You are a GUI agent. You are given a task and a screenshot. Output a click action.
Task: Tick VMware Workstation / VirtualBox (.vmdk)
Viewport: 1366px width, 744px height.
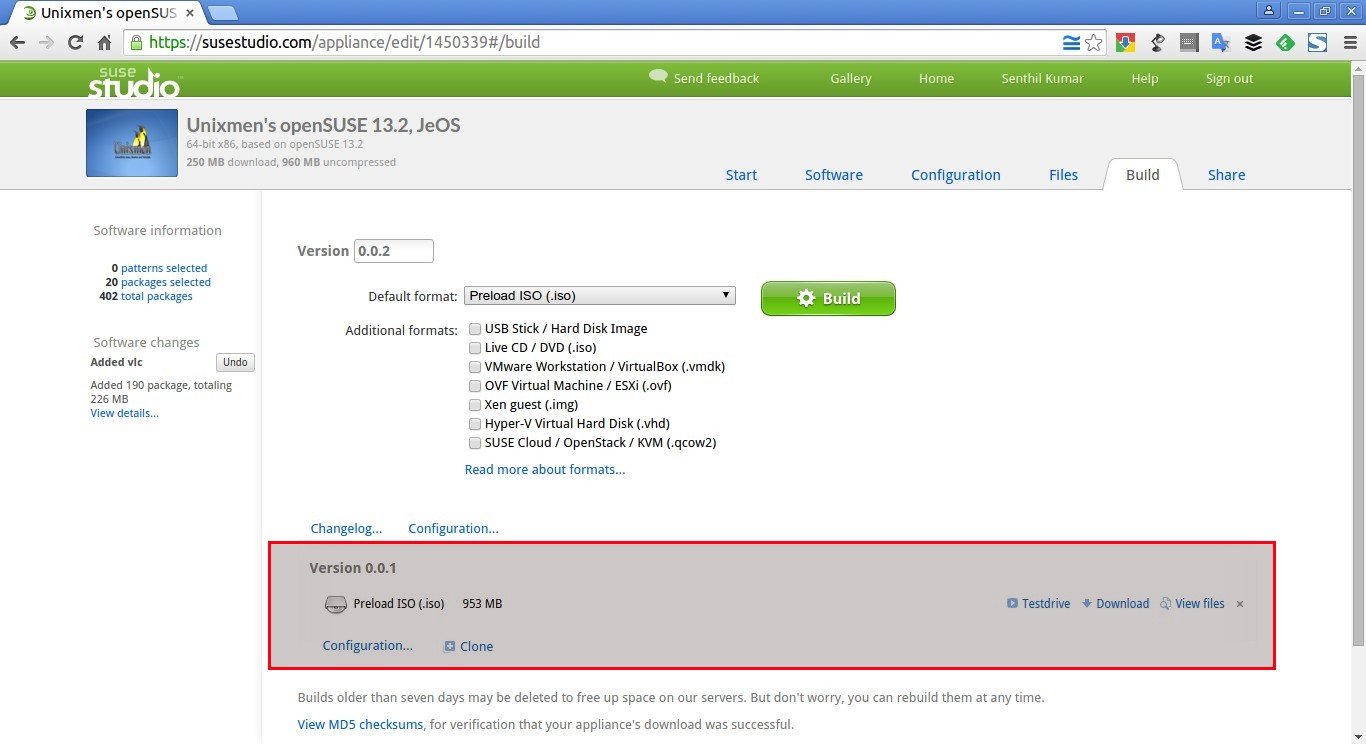coord(475,367)
